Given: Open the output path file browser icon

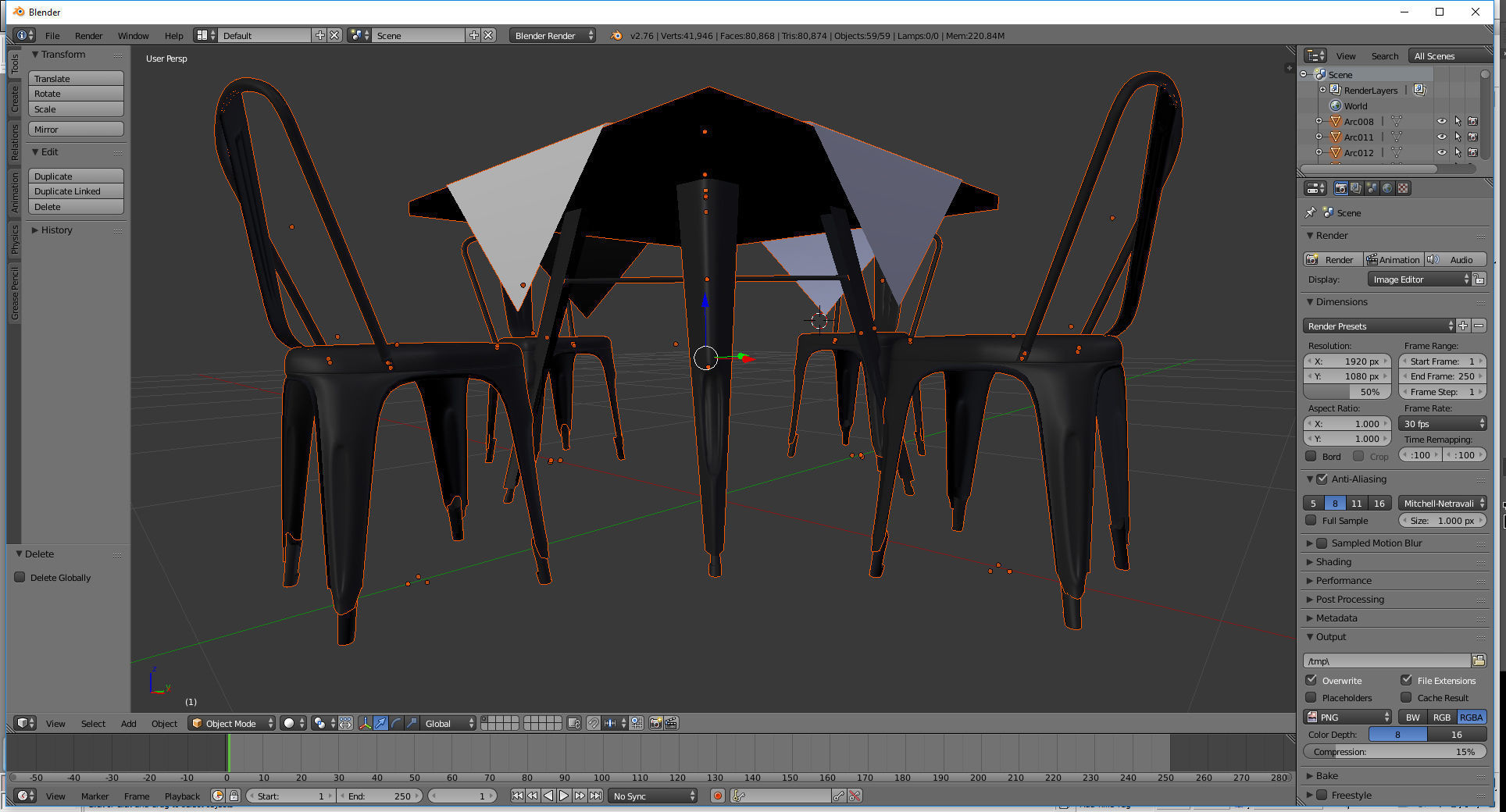Looking at the screenshot, I should 1478,661.
